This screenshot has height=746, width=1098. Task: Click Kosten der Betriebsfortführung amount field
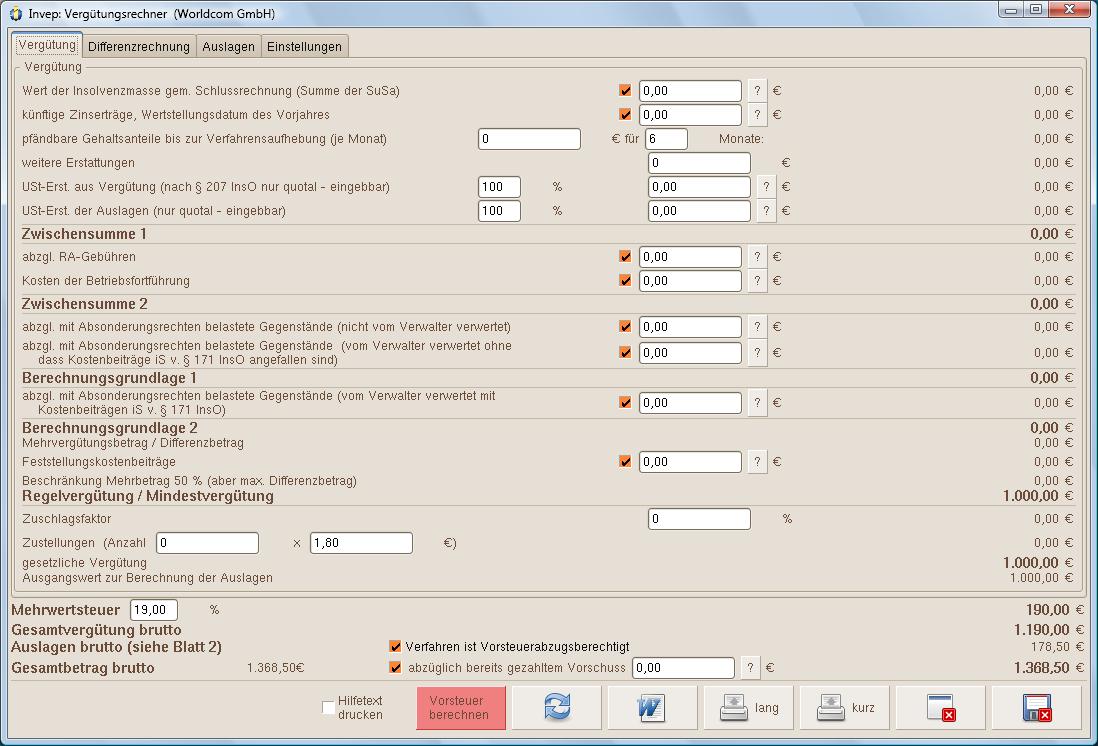[x=690, y=280]
